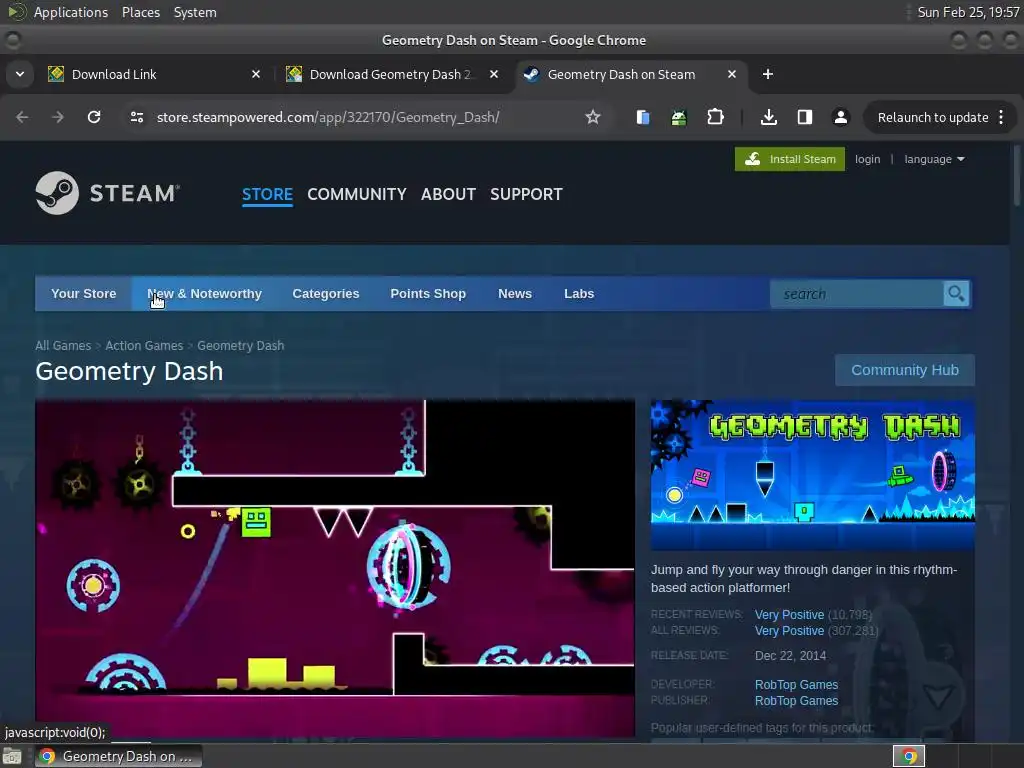Open publisher RobTop Games link
Viewport: 1024px width, 768px height.
(x=797, y=701)
